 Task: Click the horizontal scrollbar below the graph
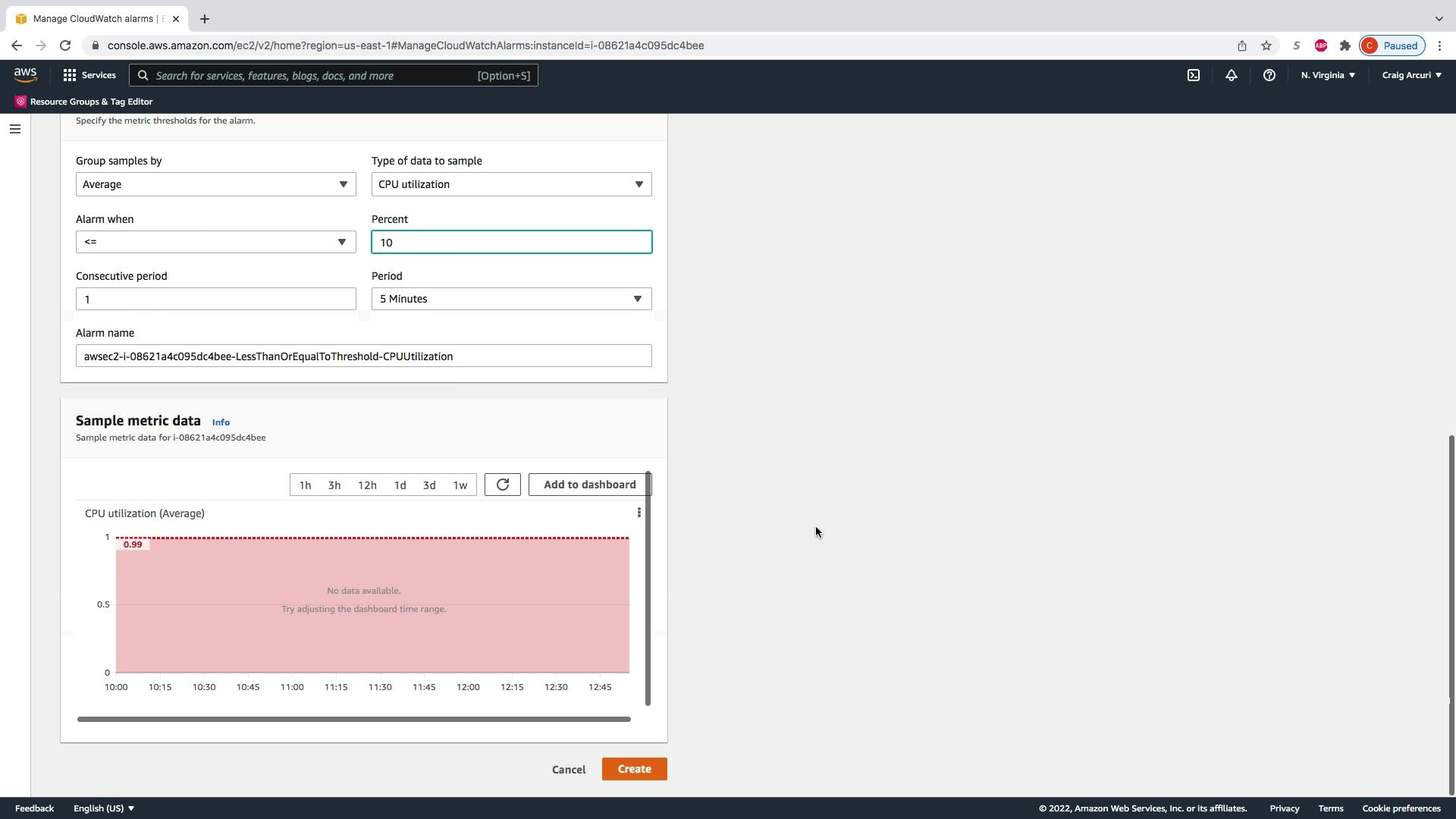[x=353, y=719]
